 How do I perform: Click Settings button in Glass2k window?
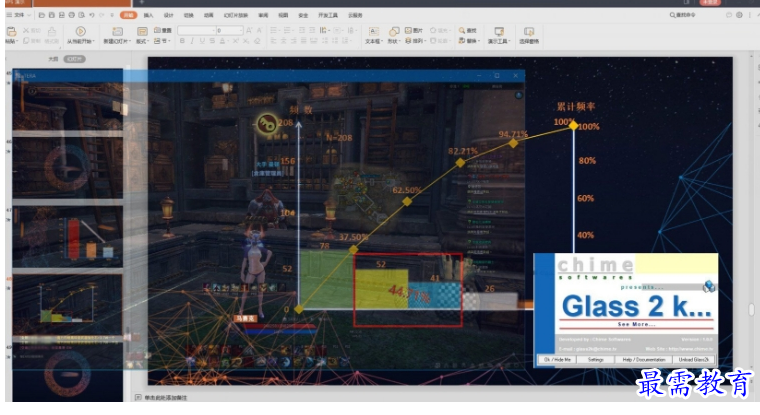pyautogui.click(x=596, y=360)
